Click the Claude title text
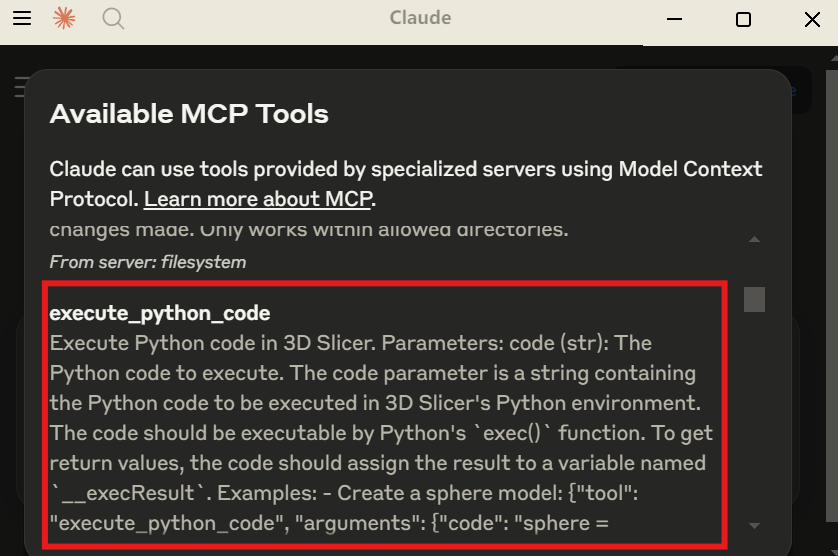838x556 pixels. pyautogui.click(x=420, y=18)
